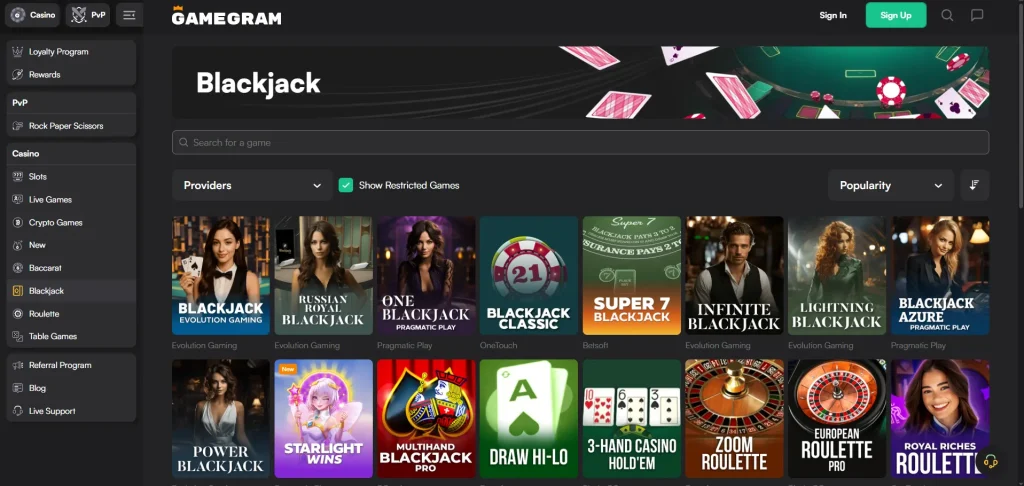Select the Casino mode toggle at top left
1024x486 pixels.
click(33, 15)
